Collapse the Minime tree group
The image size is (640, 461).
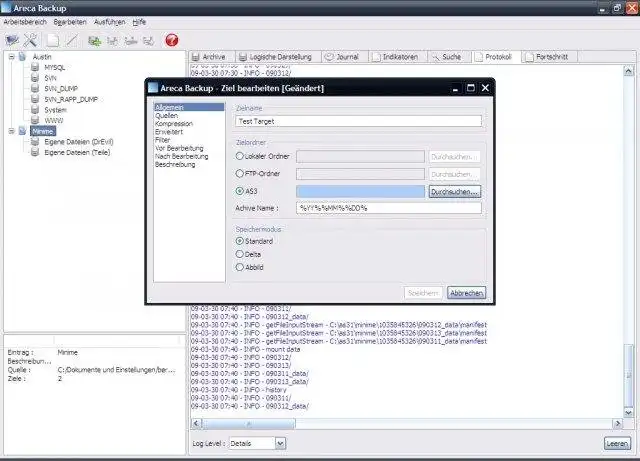11,131
